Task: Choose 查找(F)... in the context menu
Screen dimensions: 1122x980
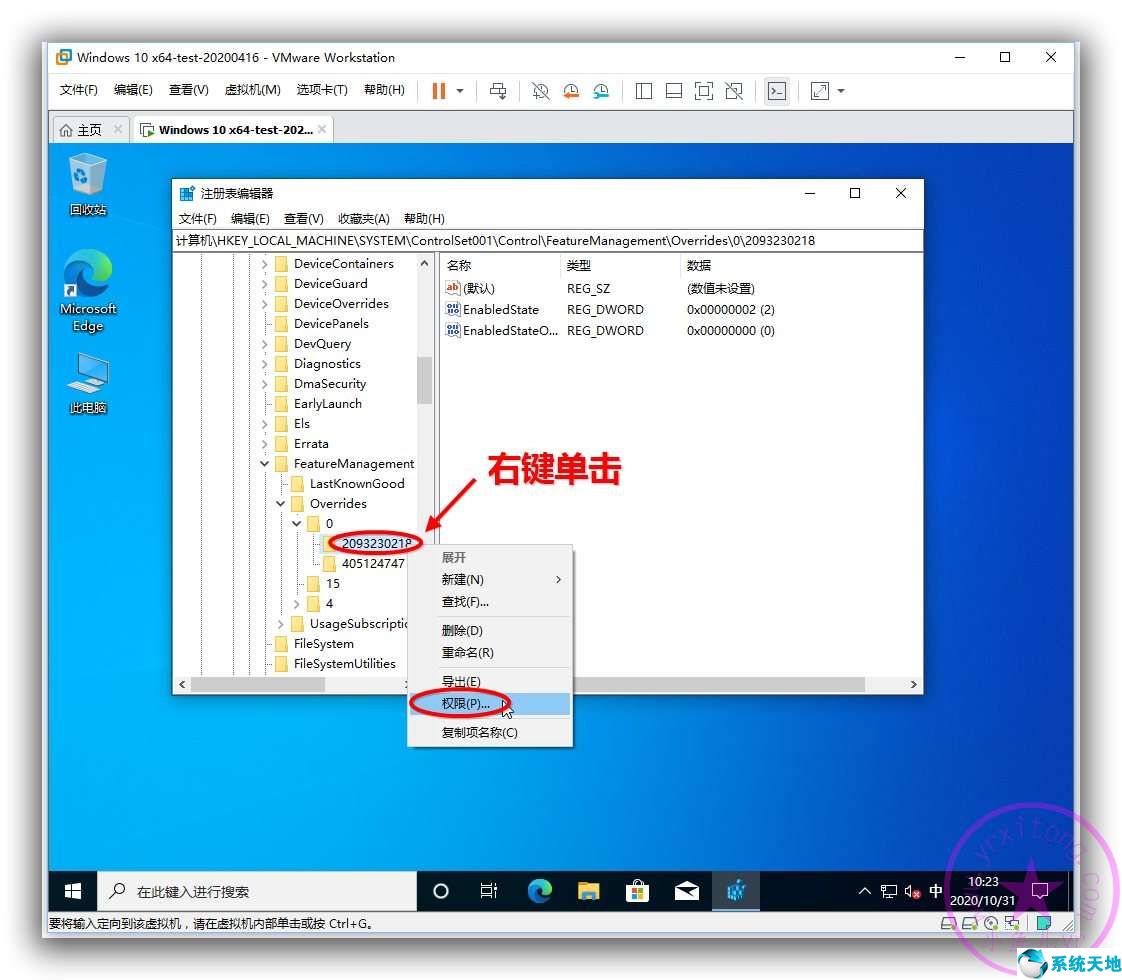Action: point(489,602)
